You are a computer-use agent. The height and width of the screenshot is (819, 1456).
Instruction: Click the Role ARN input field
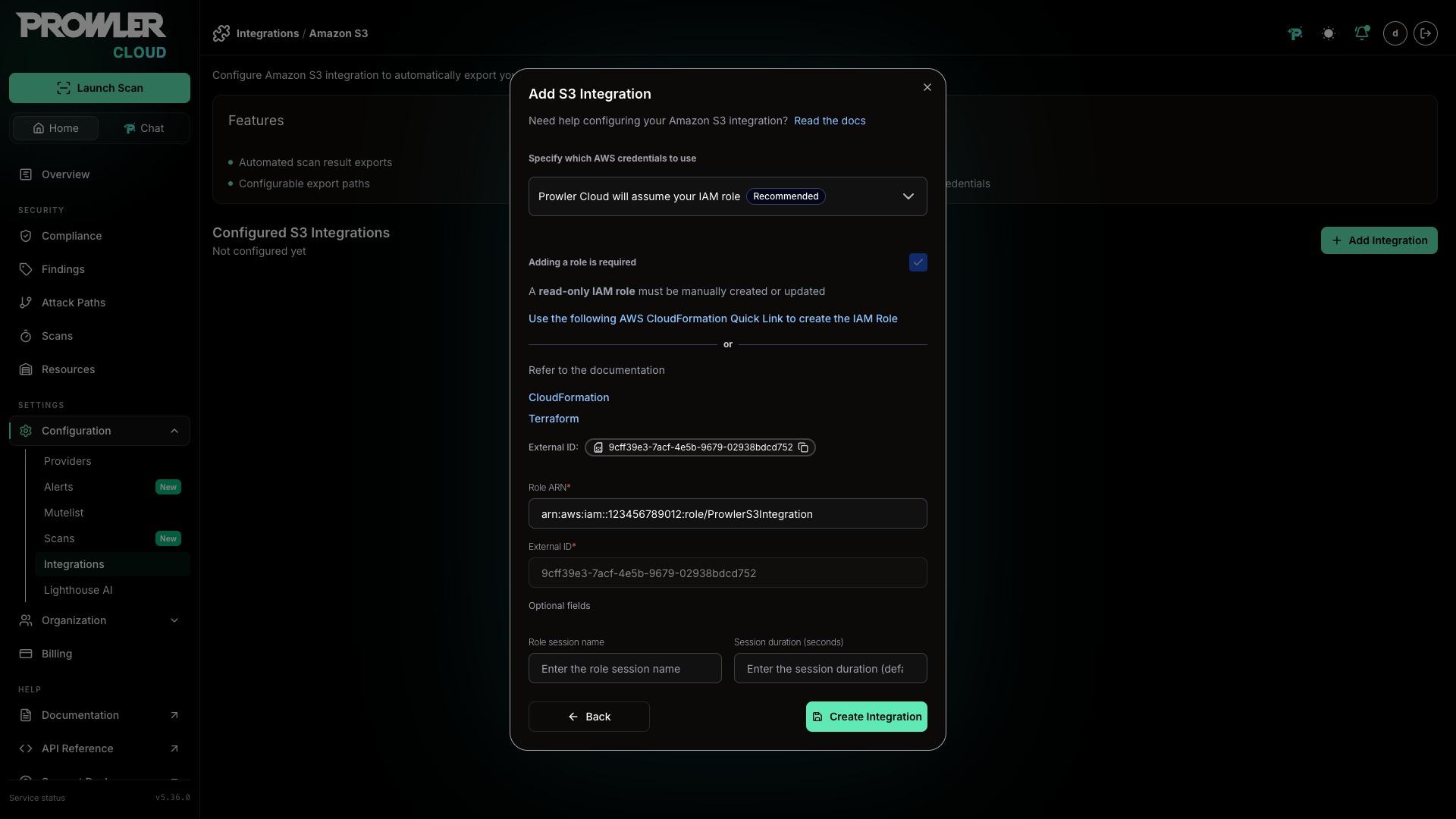click(728, 513)
